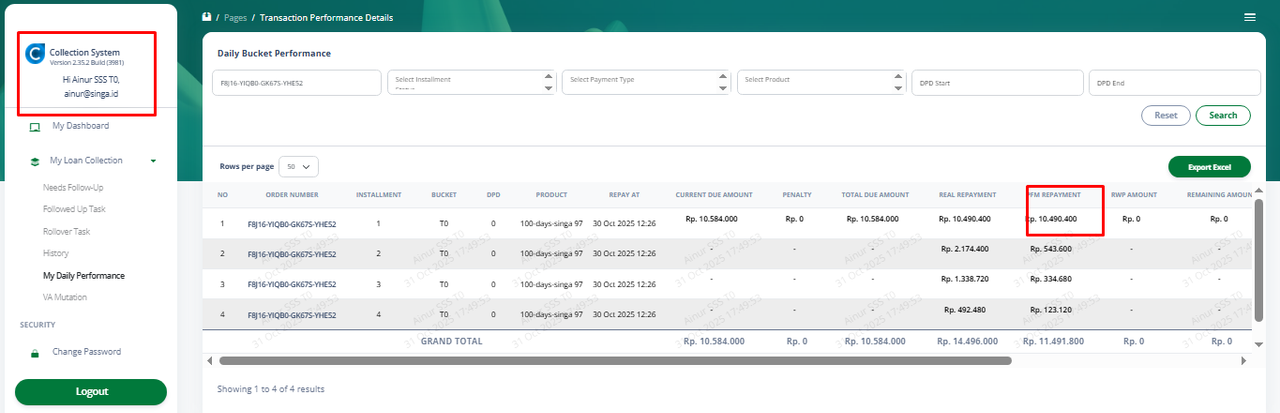
Task: Click grand total Rp. 14.496.000
Action: pyautogui.click(x=965, y=341)
